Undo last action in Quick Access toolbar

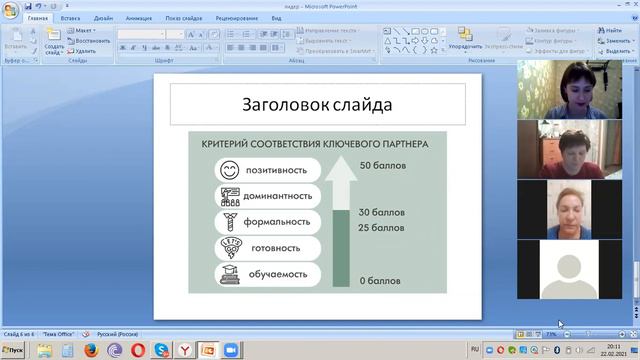coord(38,6)
